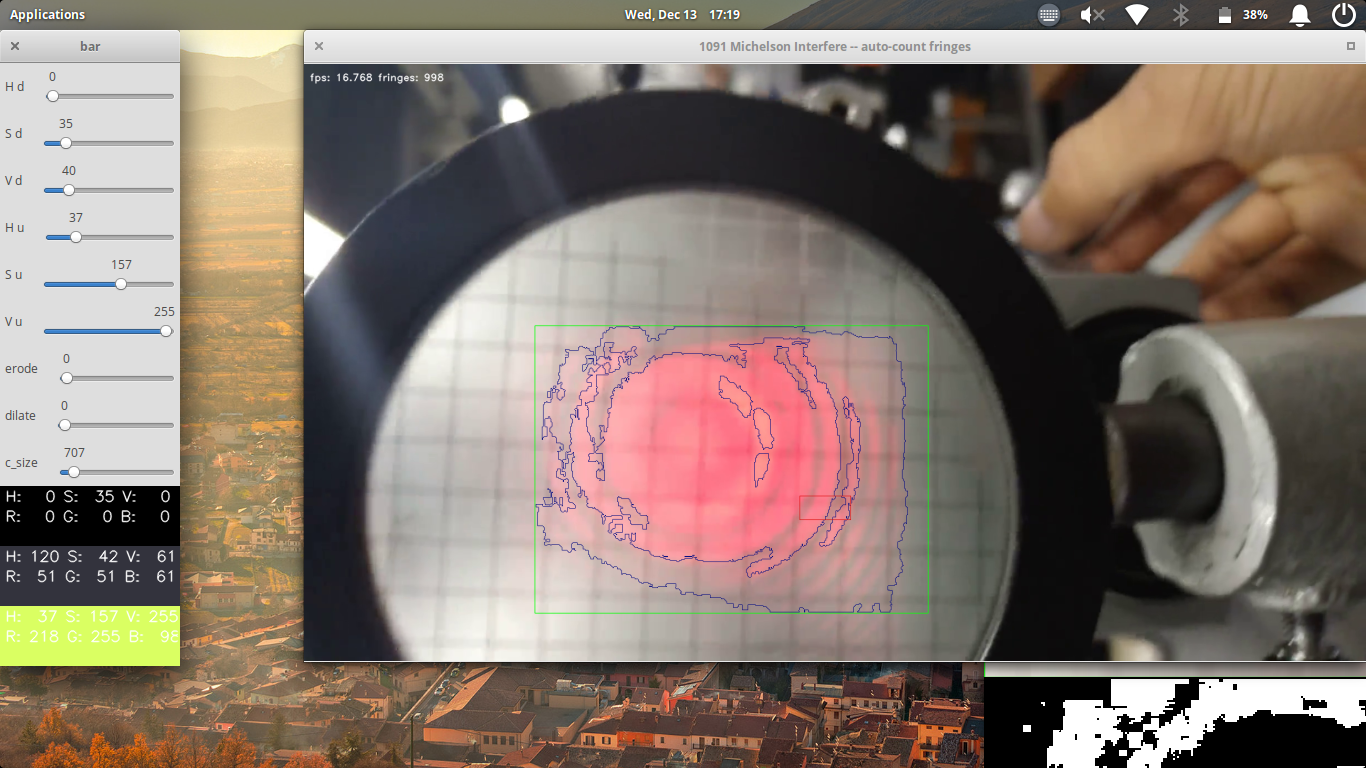Adjust the V u slider at 255
Viewport: 1366px width, 768px height.
coord(109,331)
